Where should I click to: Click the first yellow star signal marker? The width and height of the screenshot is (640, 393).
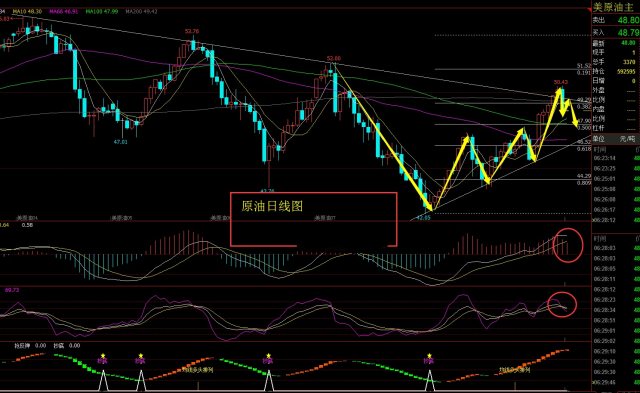[x=103, y=355]
